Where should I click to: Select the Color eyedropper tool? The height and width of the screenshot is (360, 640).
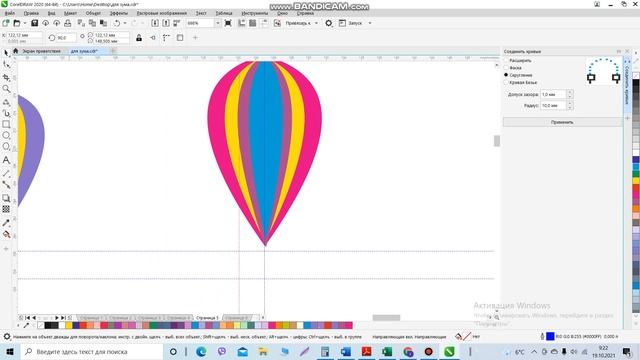(6, 223)
